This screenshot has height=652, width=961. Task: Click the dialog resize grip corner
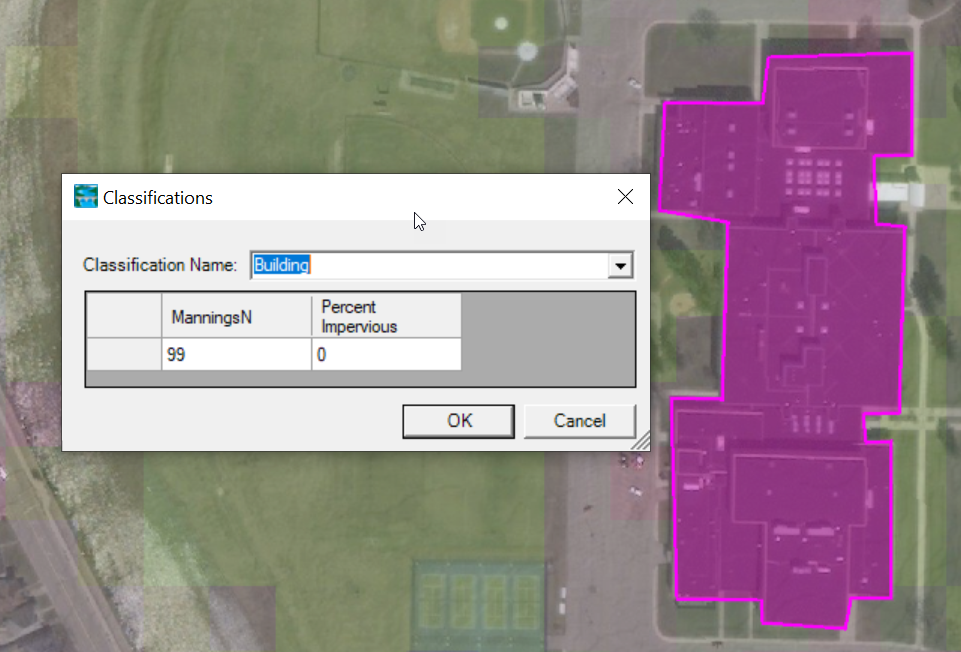[x=641, y=441]
